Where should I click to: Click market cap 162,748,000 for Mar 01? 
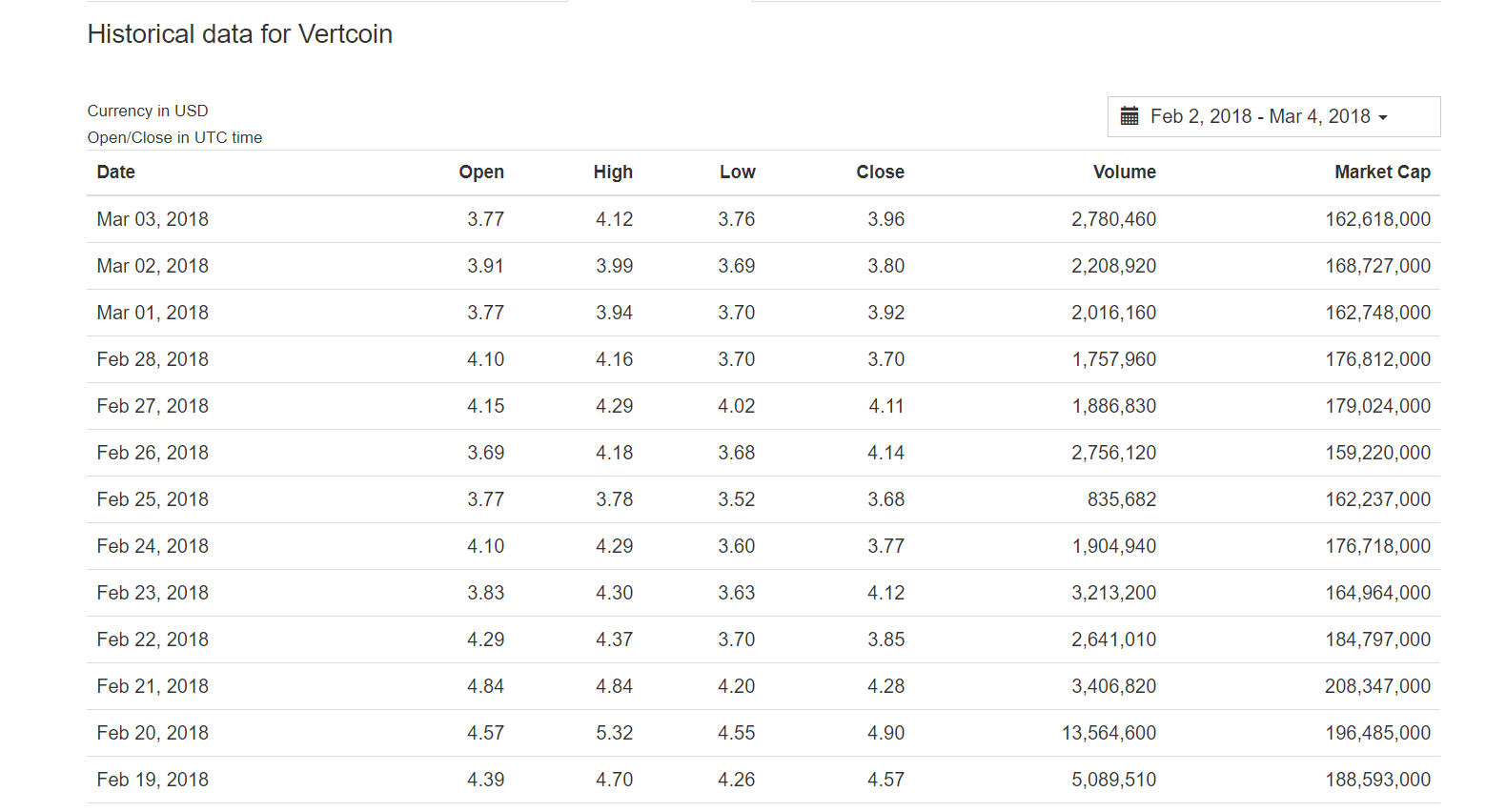(x=1377, y=313)
